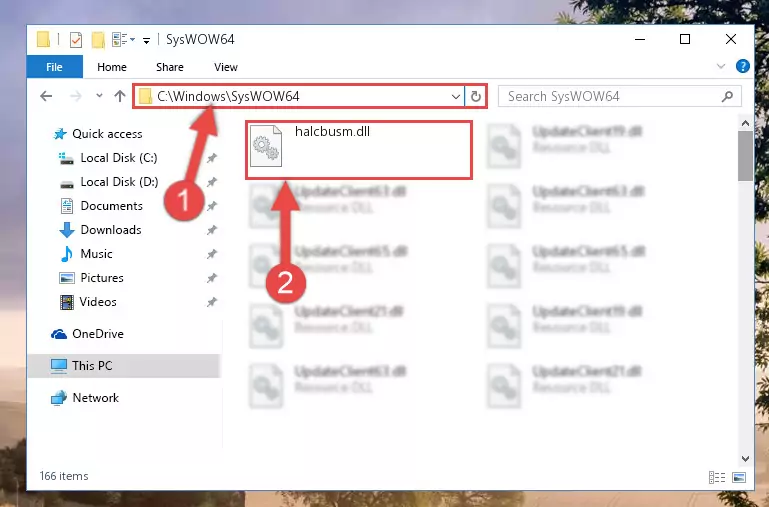Image resolution: width=769 pixels, height=507 pixels.
Task: Open the Recent locations dropdown
Action: [100, 96]
